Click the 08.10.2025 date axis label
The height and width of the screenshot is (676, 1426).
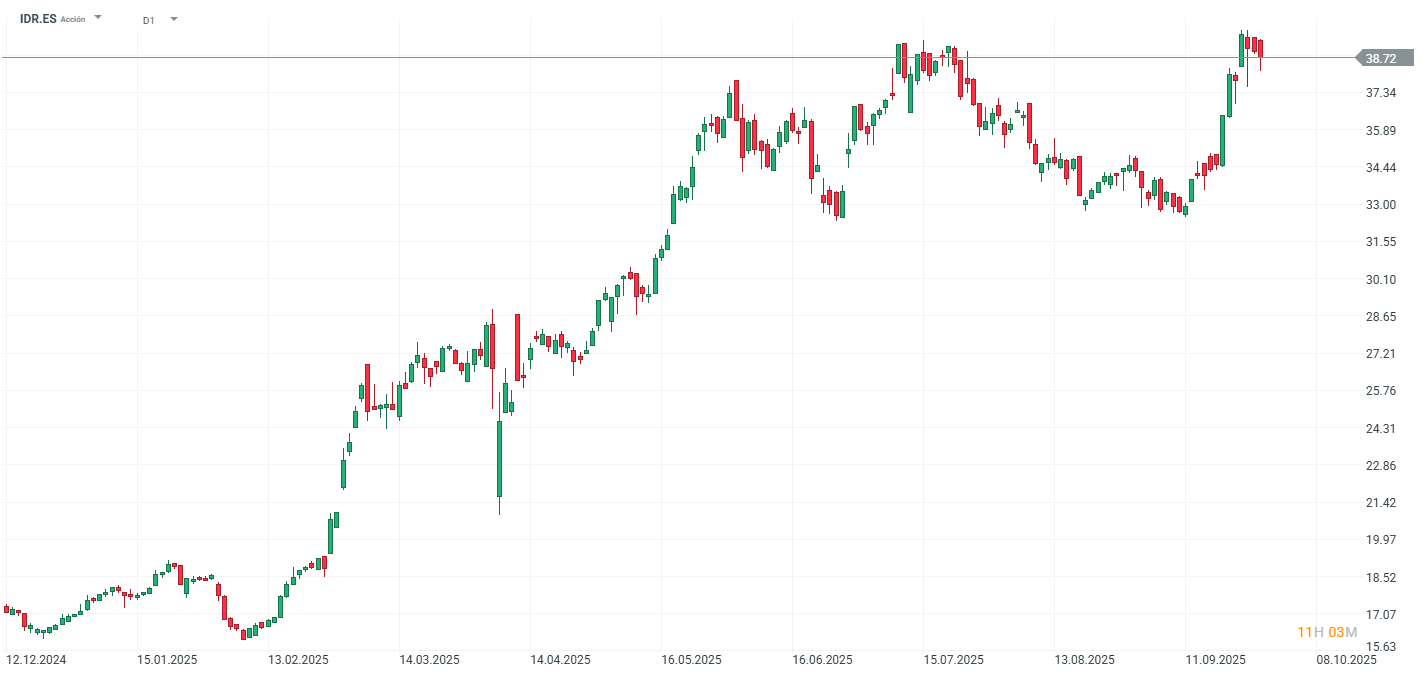(x=1345, y=660)
